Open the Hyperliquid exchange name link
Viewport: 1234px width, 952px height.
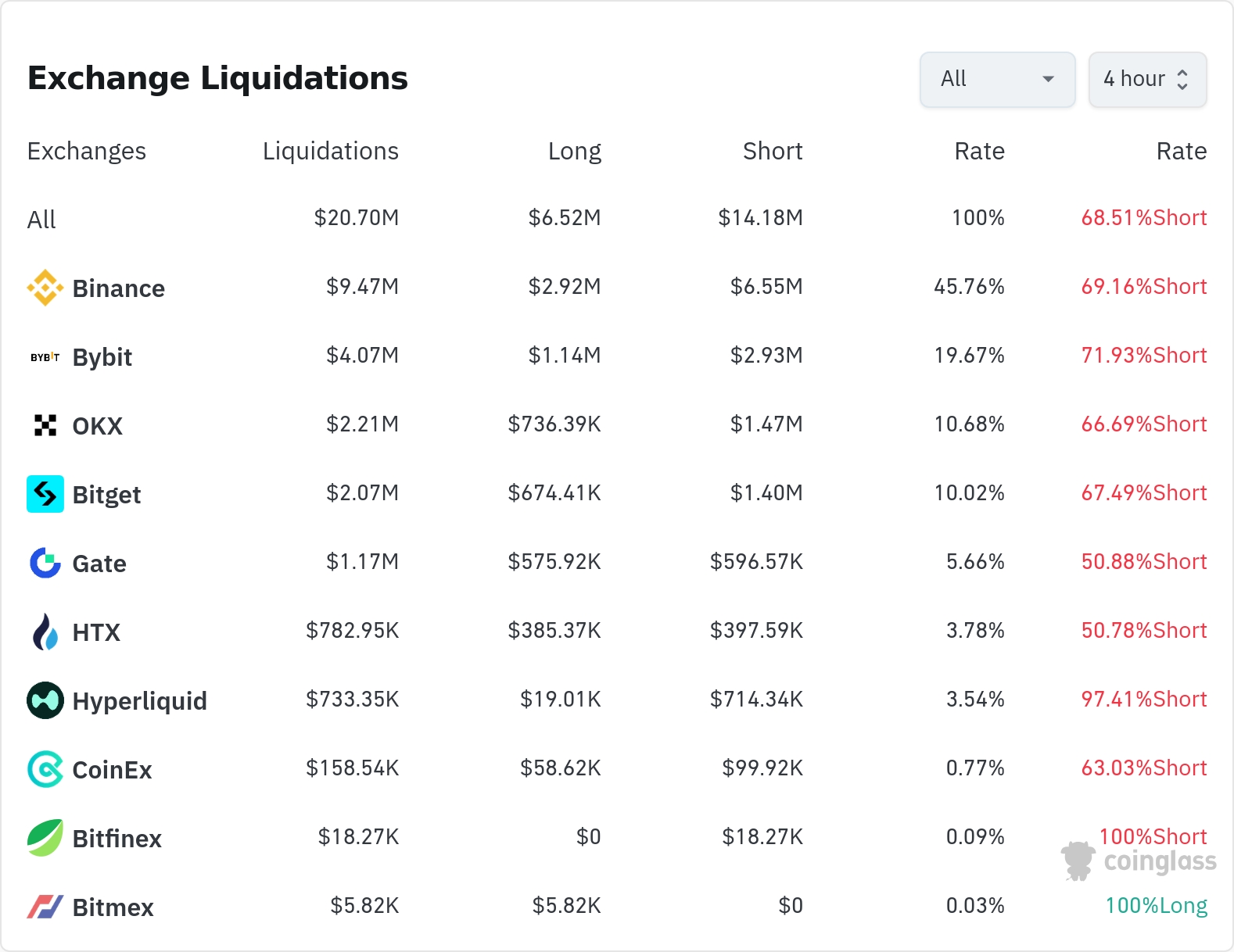point(139,701)
